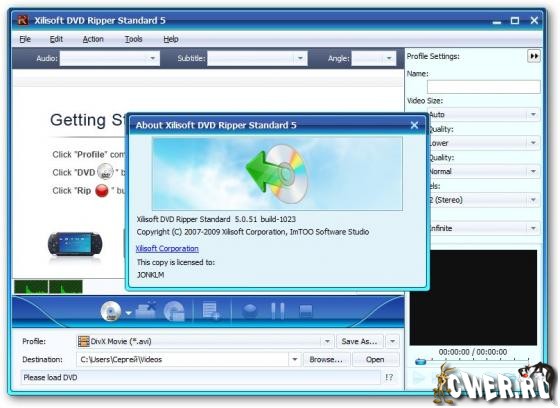Open the Xilisoft Corporation link
The image size is (560, 408).
167,248
